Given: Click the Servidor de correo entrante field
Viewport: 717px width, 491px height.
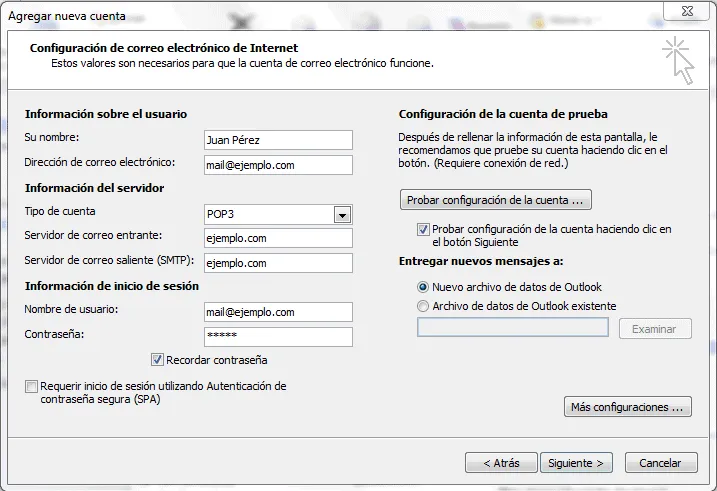Looking at the screenshot, I should [x=277, y=238].
